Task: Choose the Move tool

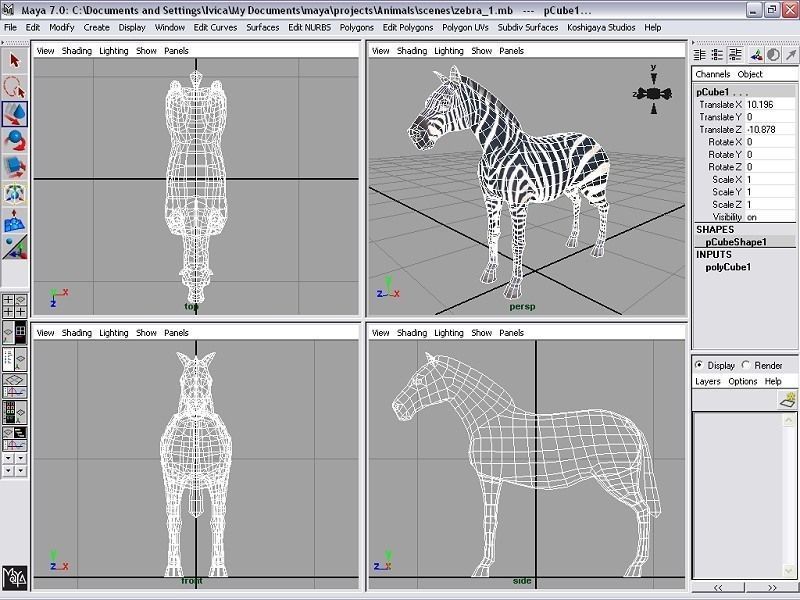Action: click(14, 113)
